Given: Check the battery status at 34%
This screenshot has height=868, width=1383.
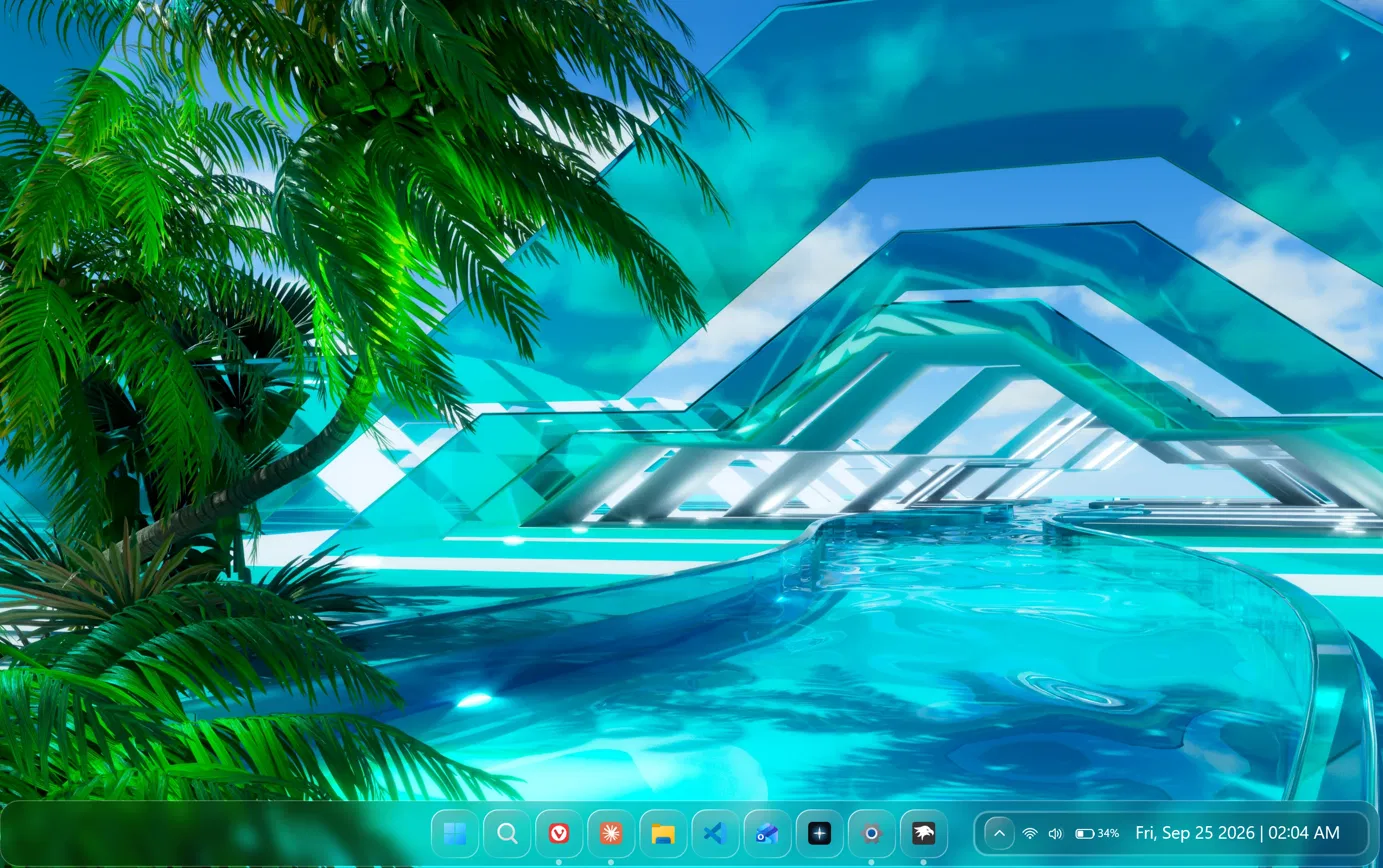Looking at the screenshot, I should click(1097, 833).
